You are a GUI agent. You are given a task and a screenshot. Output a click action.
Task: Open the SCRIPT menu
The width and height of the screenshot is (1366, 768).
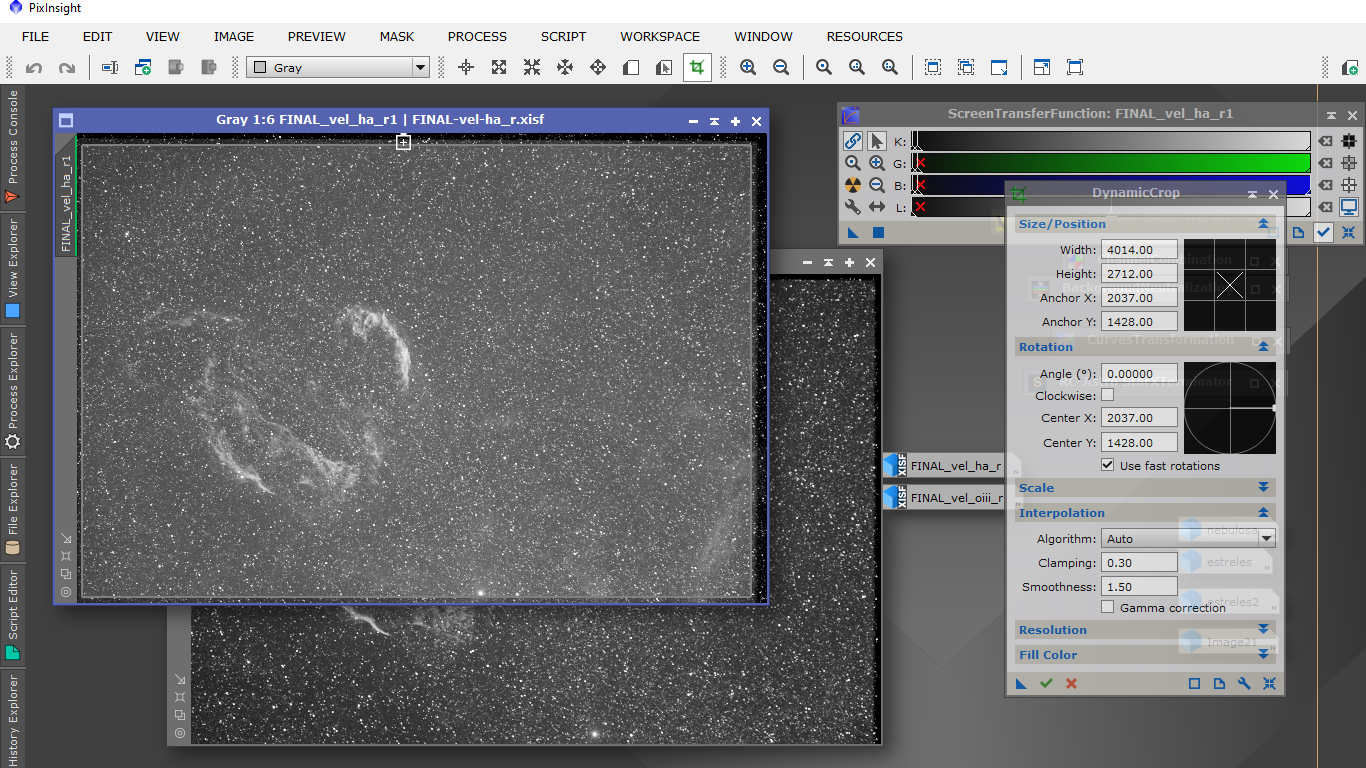pos(564,36)
